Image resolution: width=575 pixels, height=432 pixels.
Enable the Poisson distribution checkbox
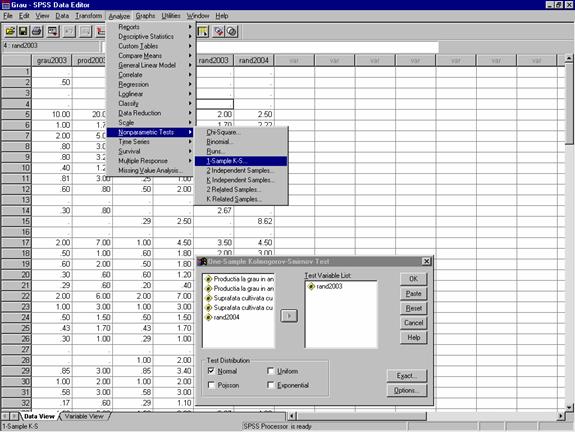coord(211,385)
